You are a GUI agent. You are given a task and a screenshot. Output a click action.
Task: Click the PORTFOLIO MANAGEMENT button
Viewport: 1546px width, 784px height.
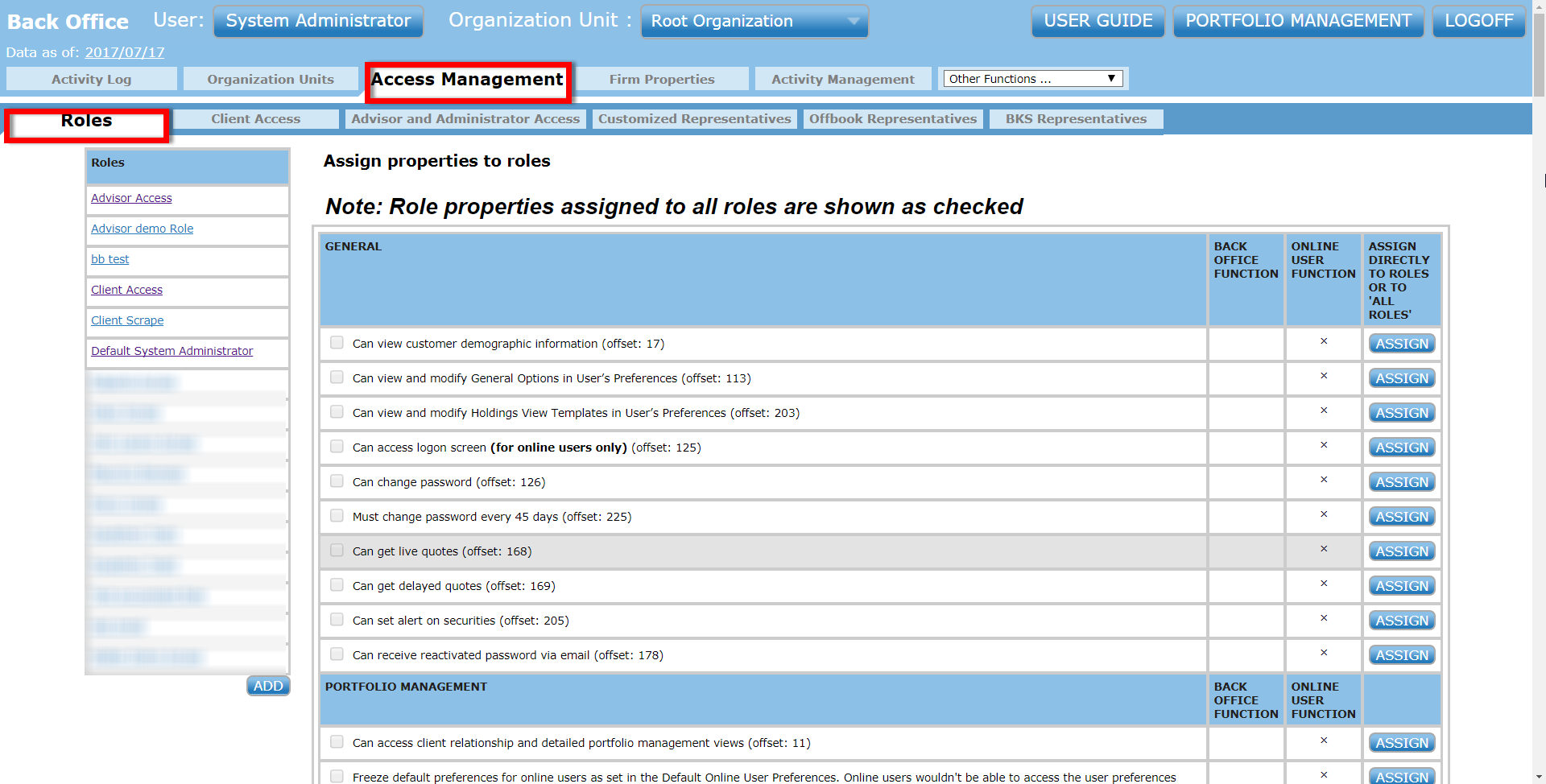pyautogui.click(x=1297, y=21)
